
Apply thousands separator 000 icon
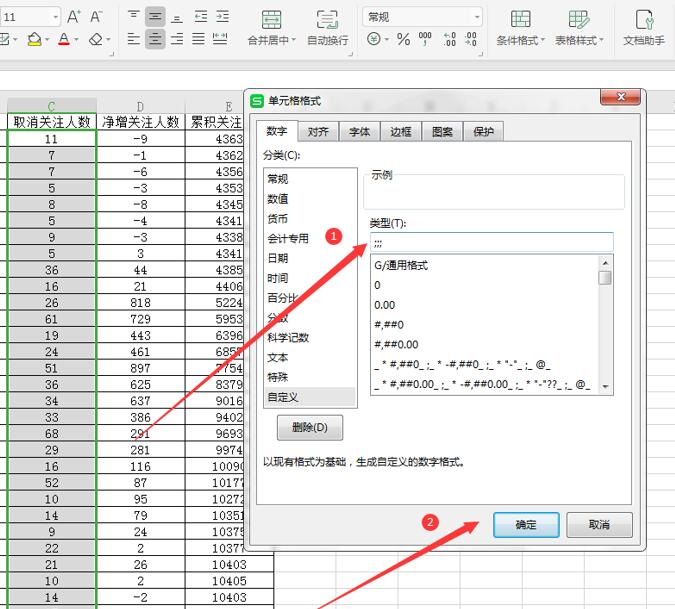[425, 39]
